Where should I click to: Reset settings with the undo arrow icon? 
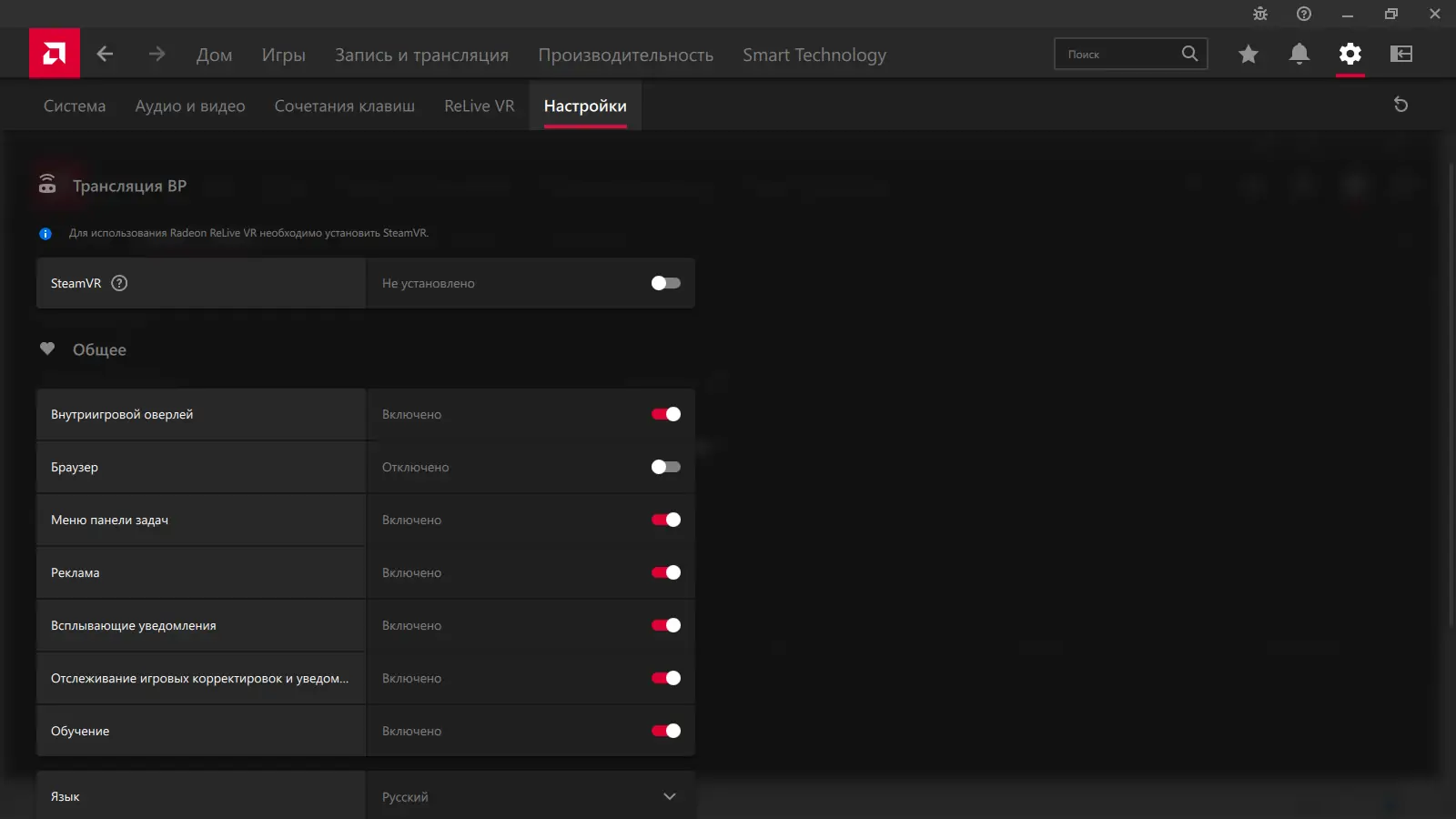1401,105
